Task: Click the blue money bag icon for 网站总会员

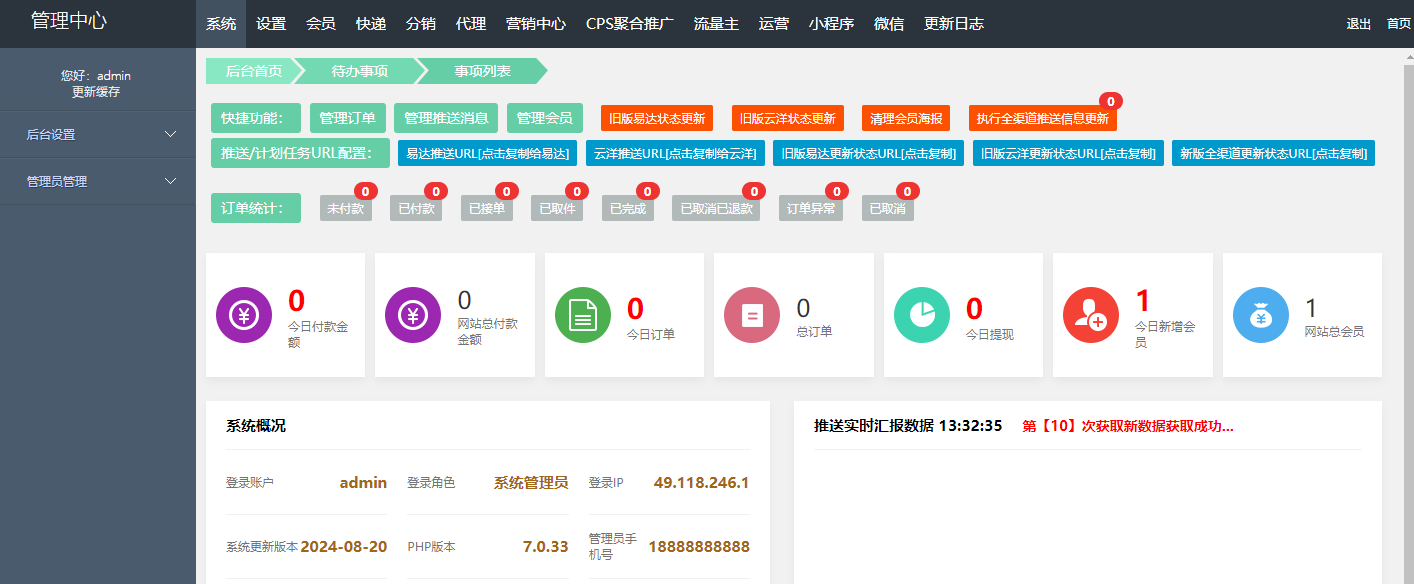Action: [x=1261, y=315]
